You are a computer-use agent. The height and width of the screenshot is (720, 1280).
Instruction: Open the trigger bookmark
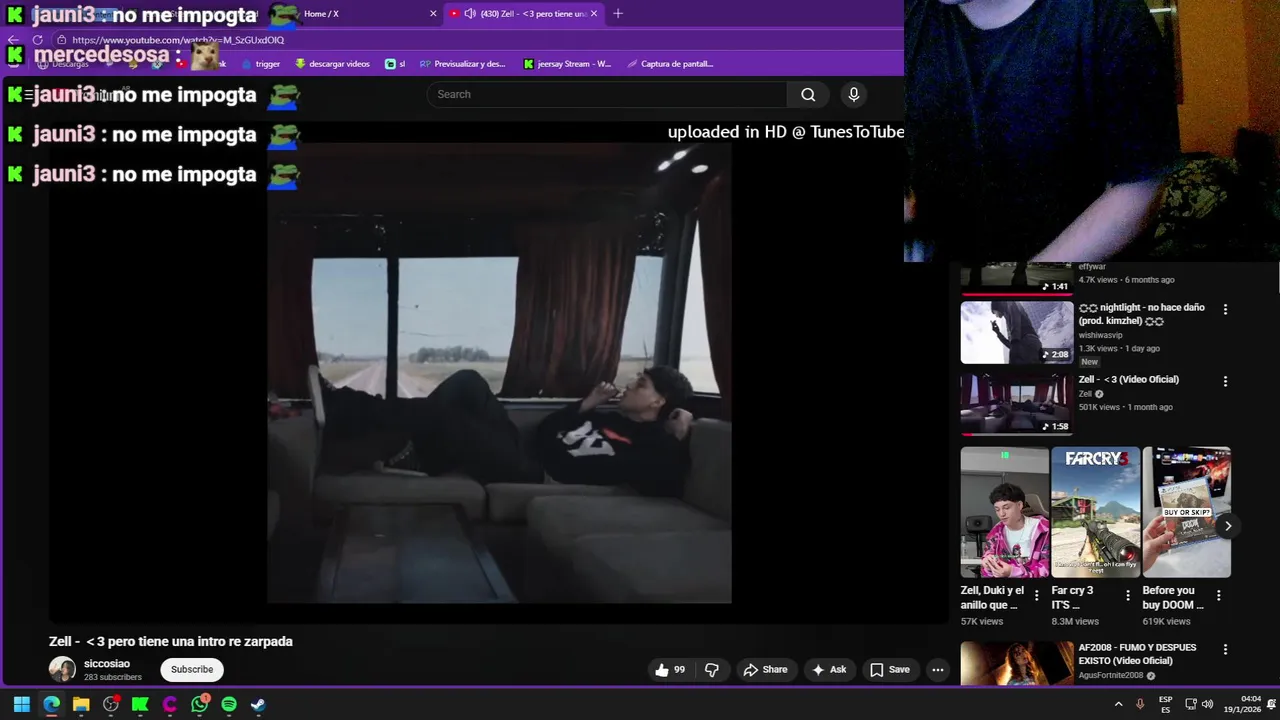click(260, 64)
